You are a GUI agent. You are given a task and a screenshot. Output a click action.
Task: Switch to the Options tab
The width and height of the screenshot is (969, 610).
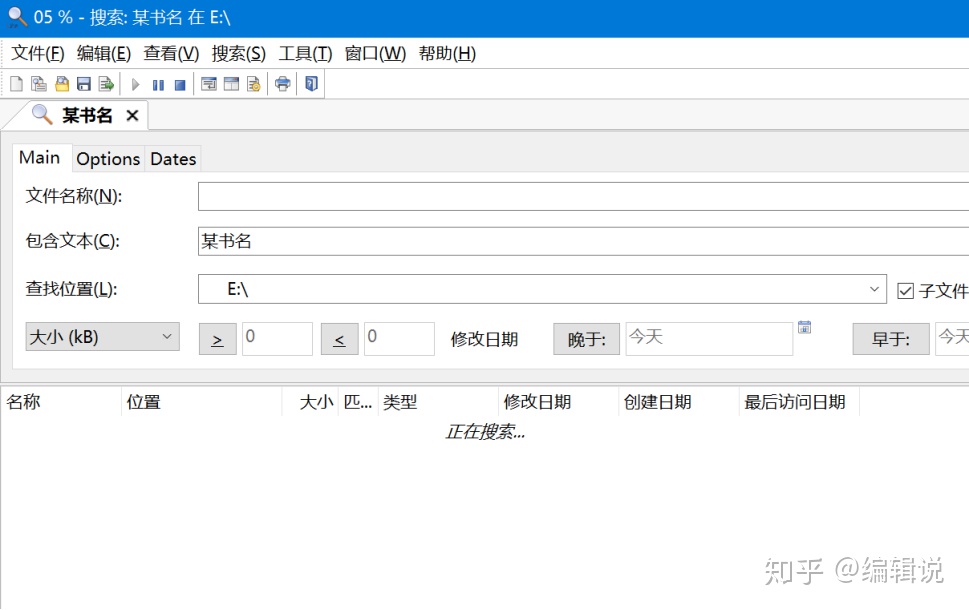(108, 159)
